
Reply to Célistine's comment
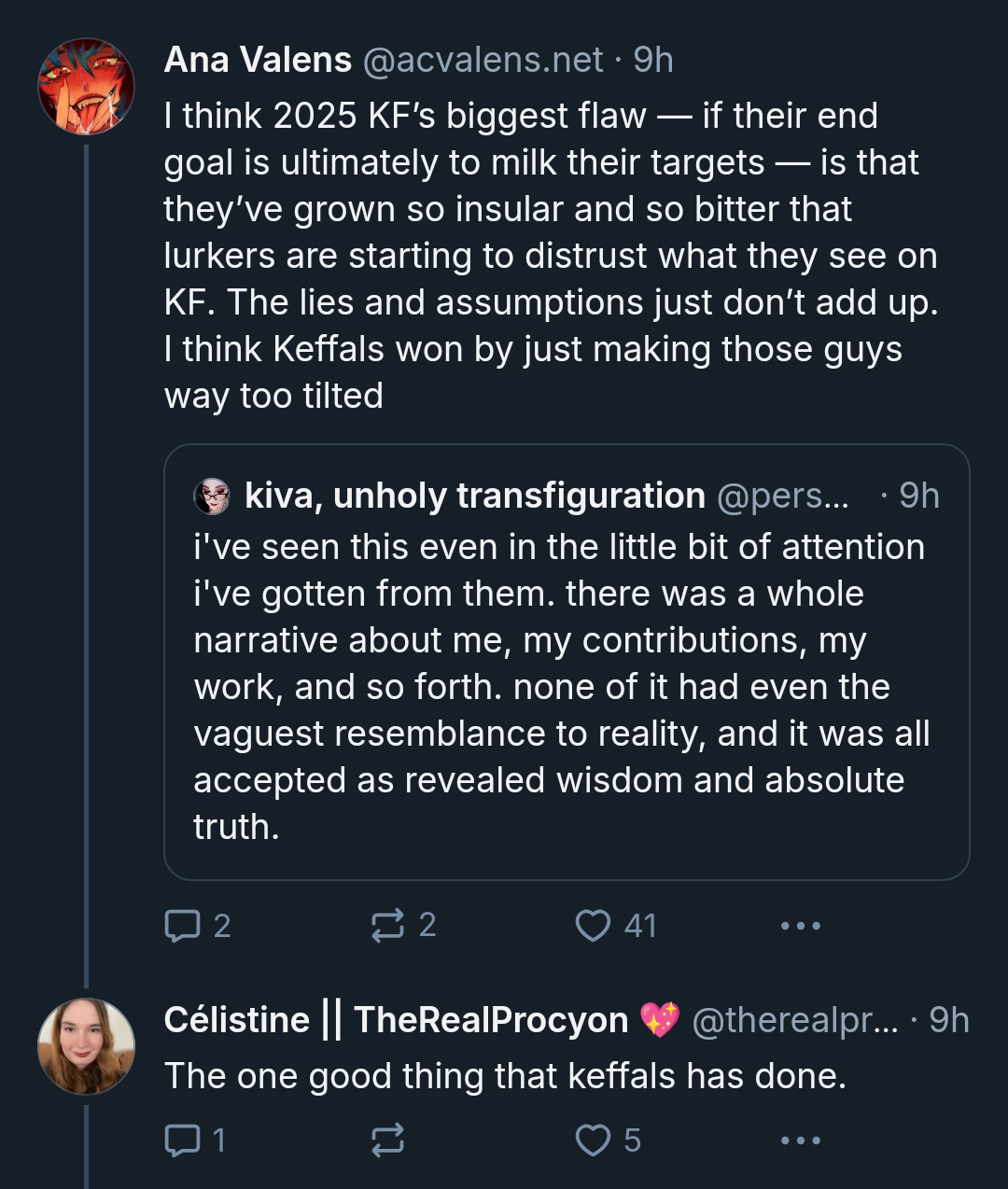(183, 1140)
